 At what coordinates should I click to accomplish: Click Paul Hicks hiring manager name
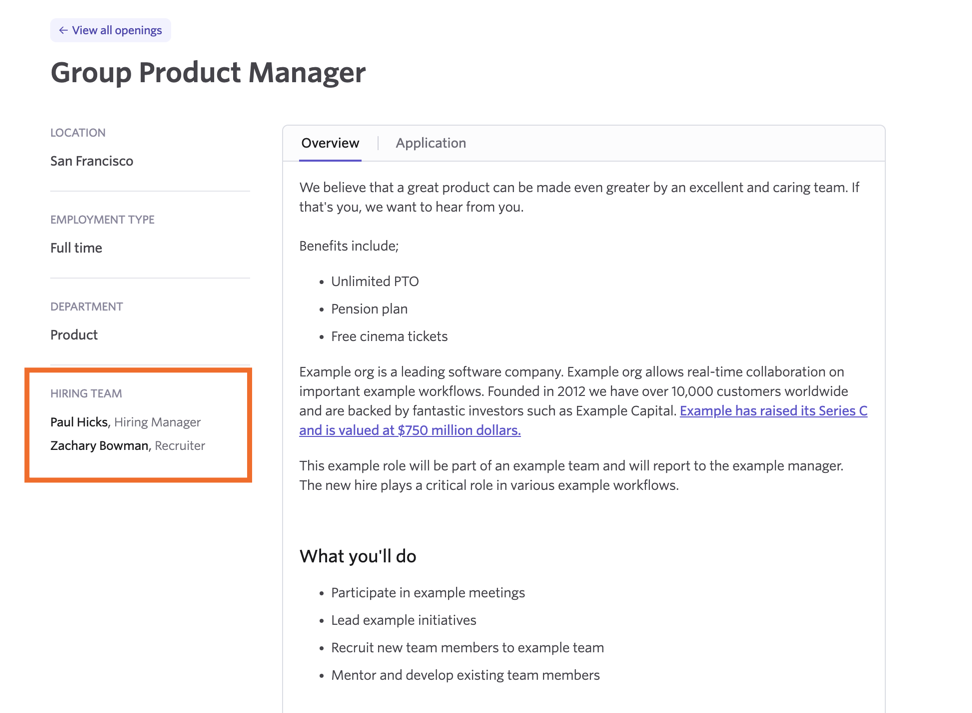pos(79,422)
